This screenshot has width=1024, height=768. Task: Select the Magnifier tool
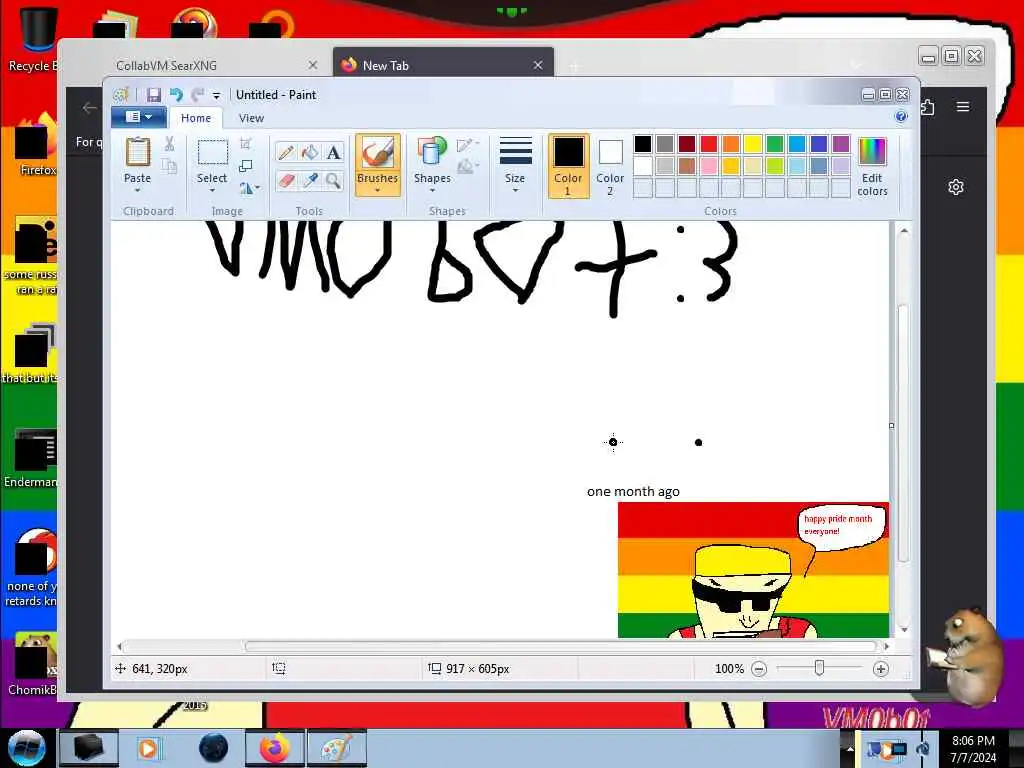pyautogui.click(x=333, y=180)
